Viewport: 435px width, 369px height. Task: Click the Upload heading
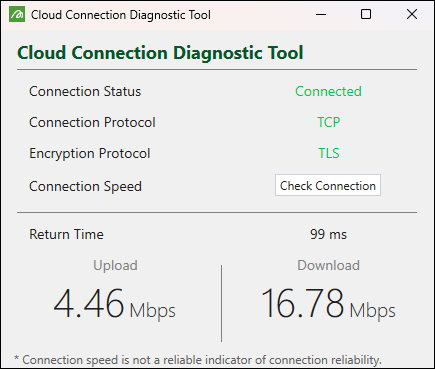coord(115,266)
